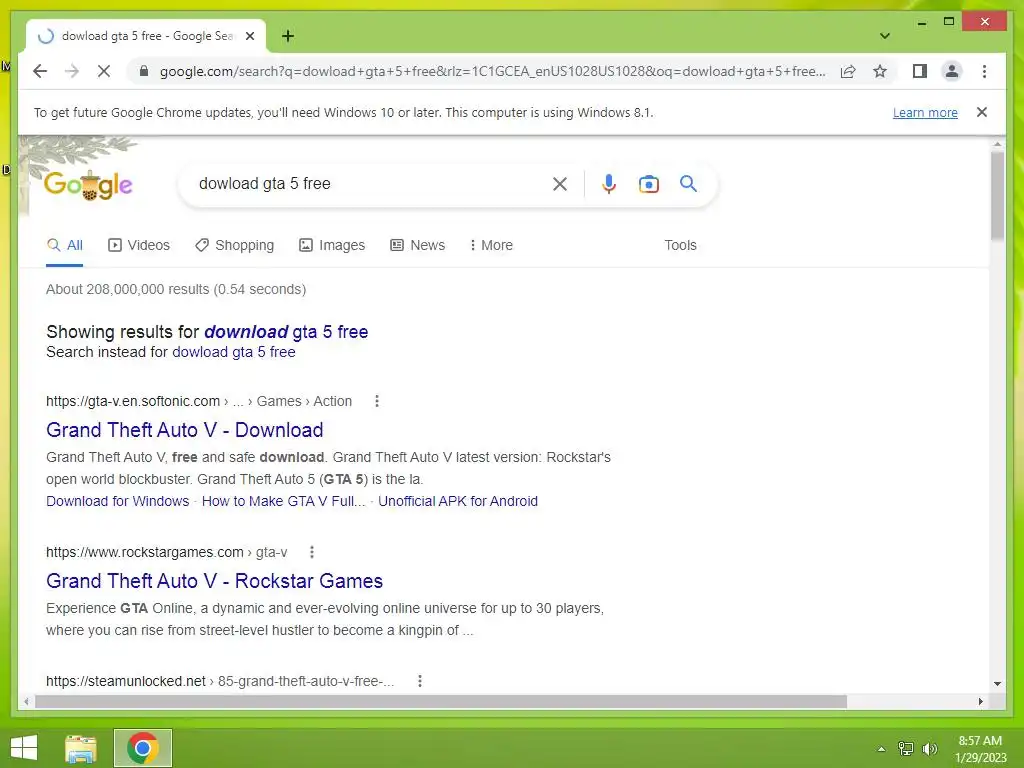1024x768 pixels.
Task: Share this page icon in address bar
Action: click(848, 71)
